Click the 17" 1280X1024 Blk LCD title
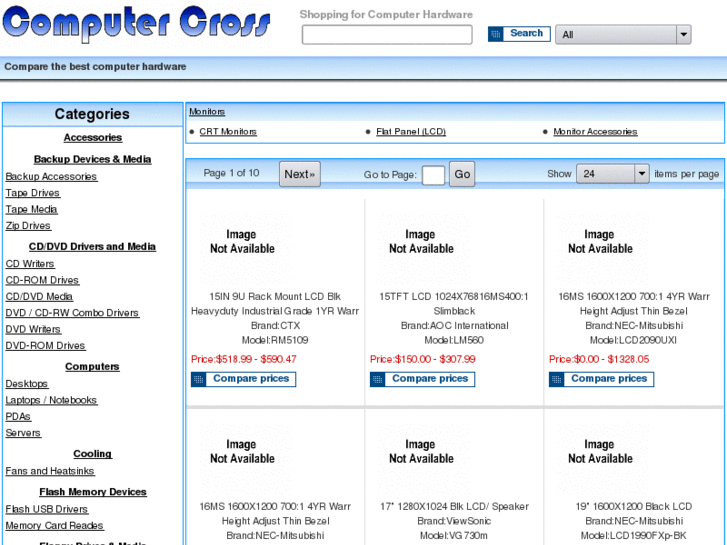The width and height of the screenshot is (727, 545). click(454, 507)
